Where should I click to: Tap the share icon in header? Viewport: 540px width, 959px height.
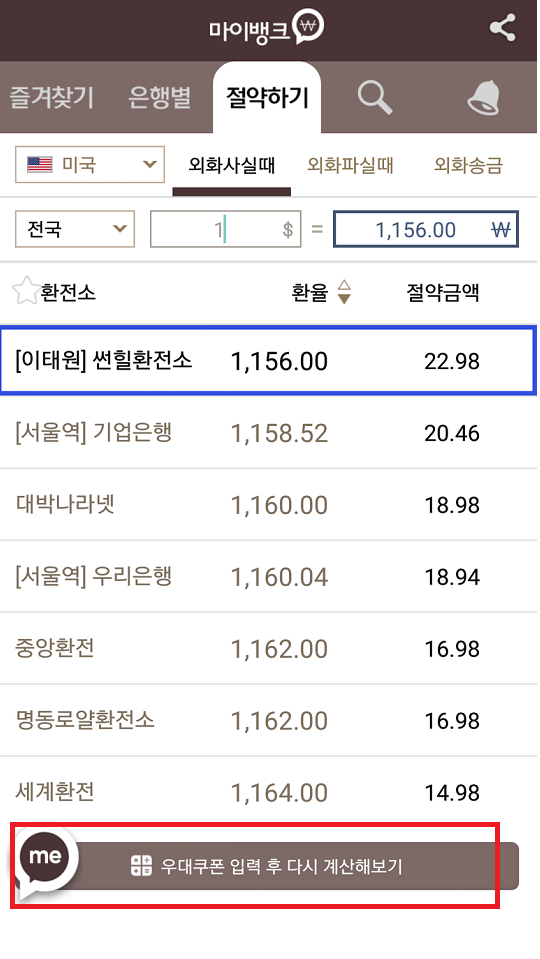(x=503, y=28)
